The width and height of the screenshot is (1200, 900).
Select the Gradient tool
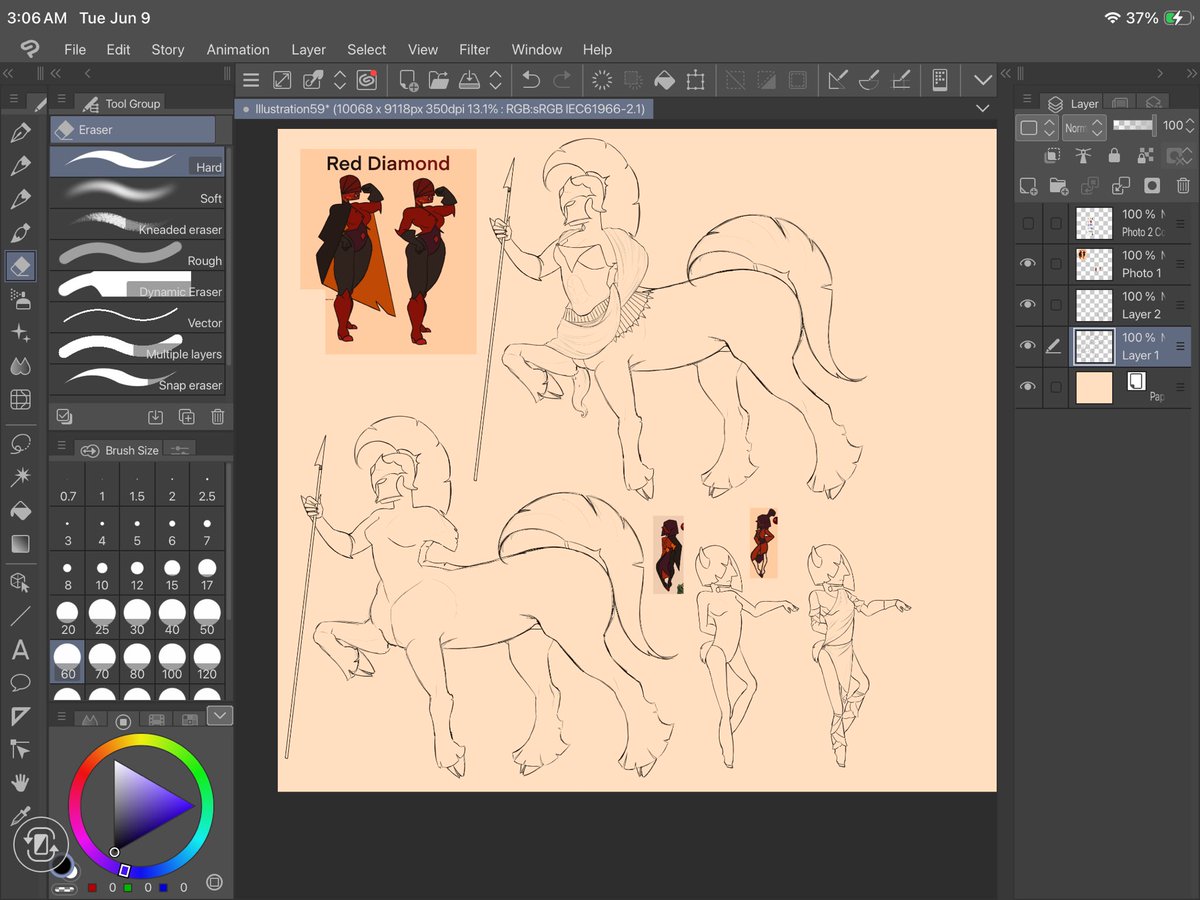(20, 544)
